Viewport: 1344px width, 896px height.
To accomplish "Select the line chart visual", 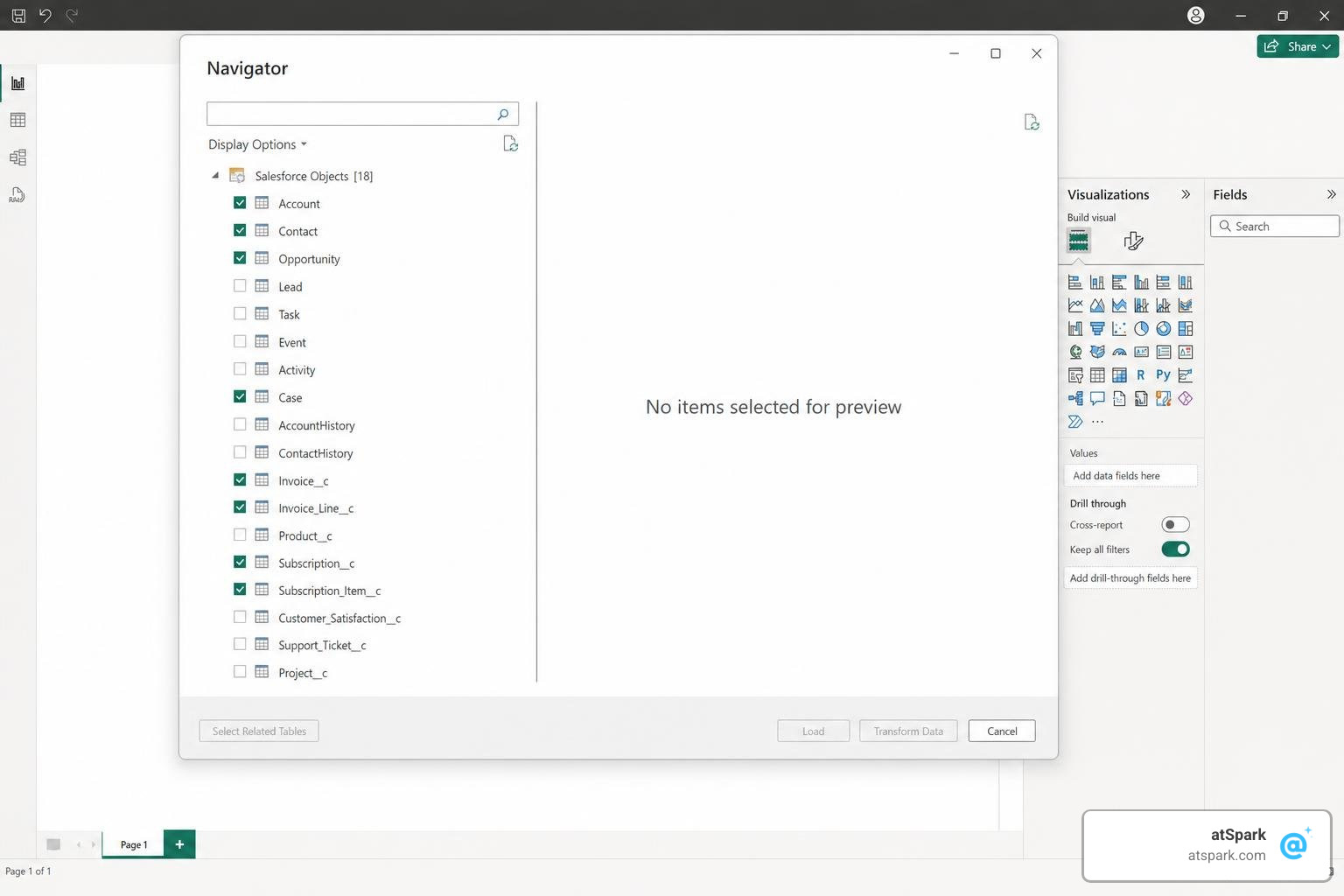I will click(1075, 305).
